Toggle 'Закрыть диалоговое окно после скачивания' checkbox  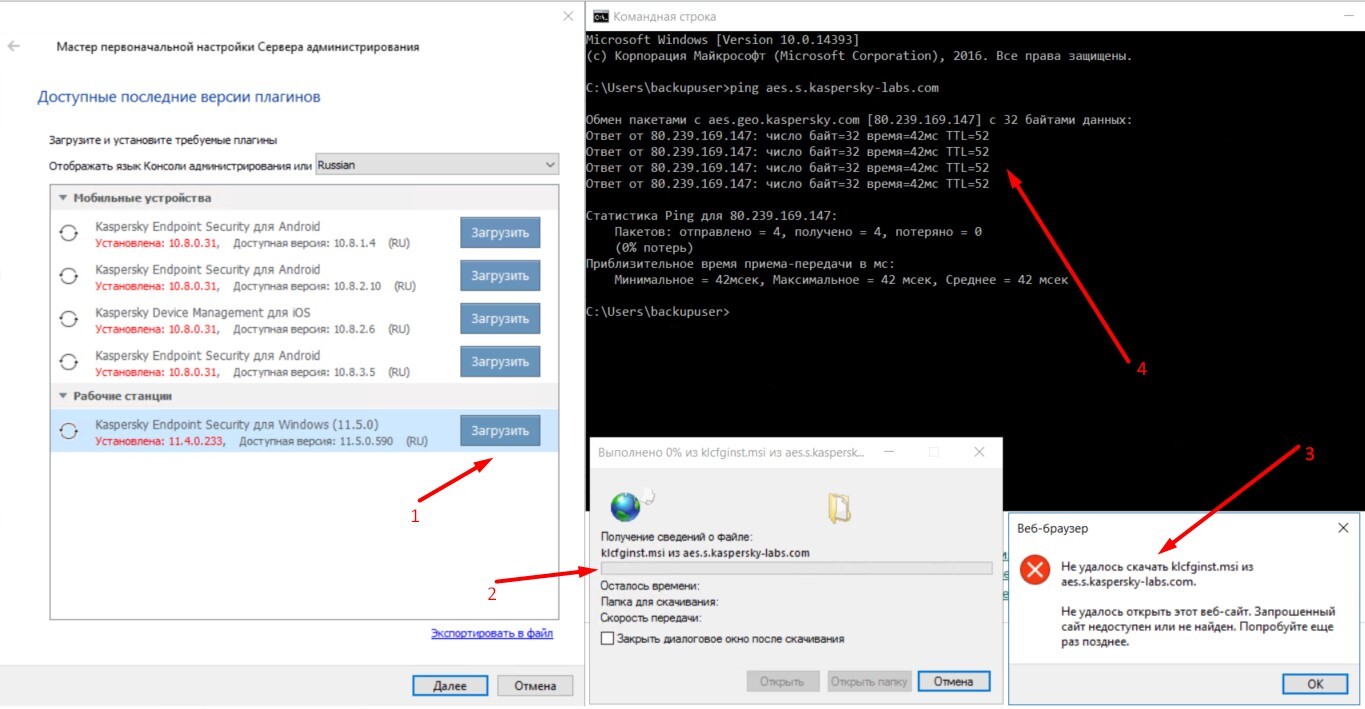coord(607,639)
